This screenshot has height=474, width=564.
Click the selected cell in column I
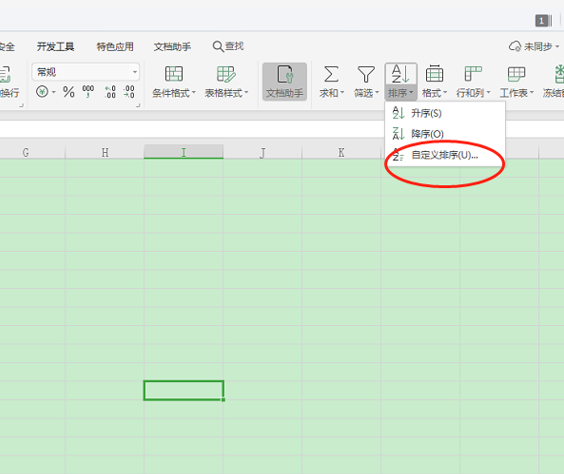point(183,390)
